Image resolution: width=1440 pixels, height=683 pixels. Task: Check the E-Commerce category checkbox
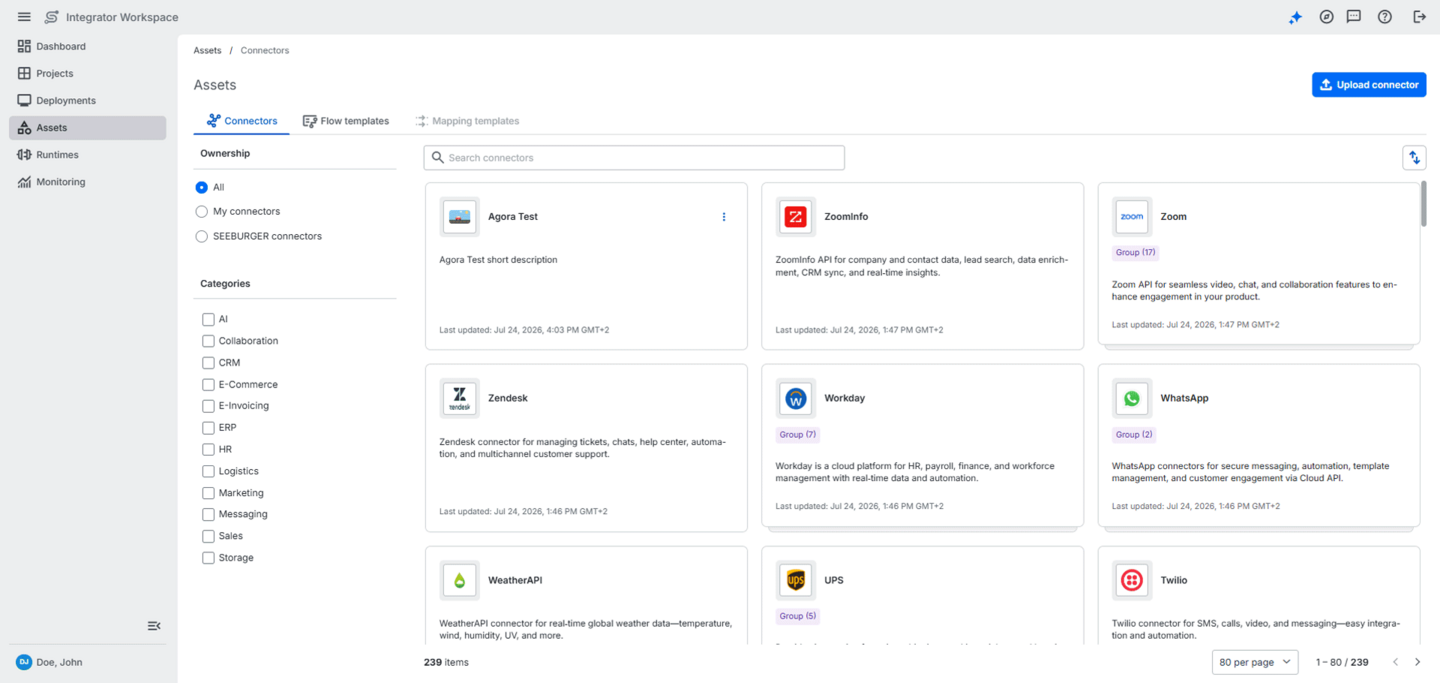click(208, 385)
